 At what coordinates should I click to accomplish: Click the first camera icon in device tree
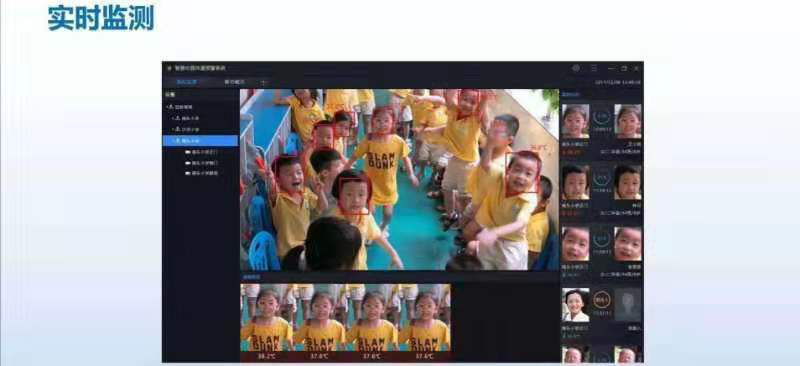(188, 152)
